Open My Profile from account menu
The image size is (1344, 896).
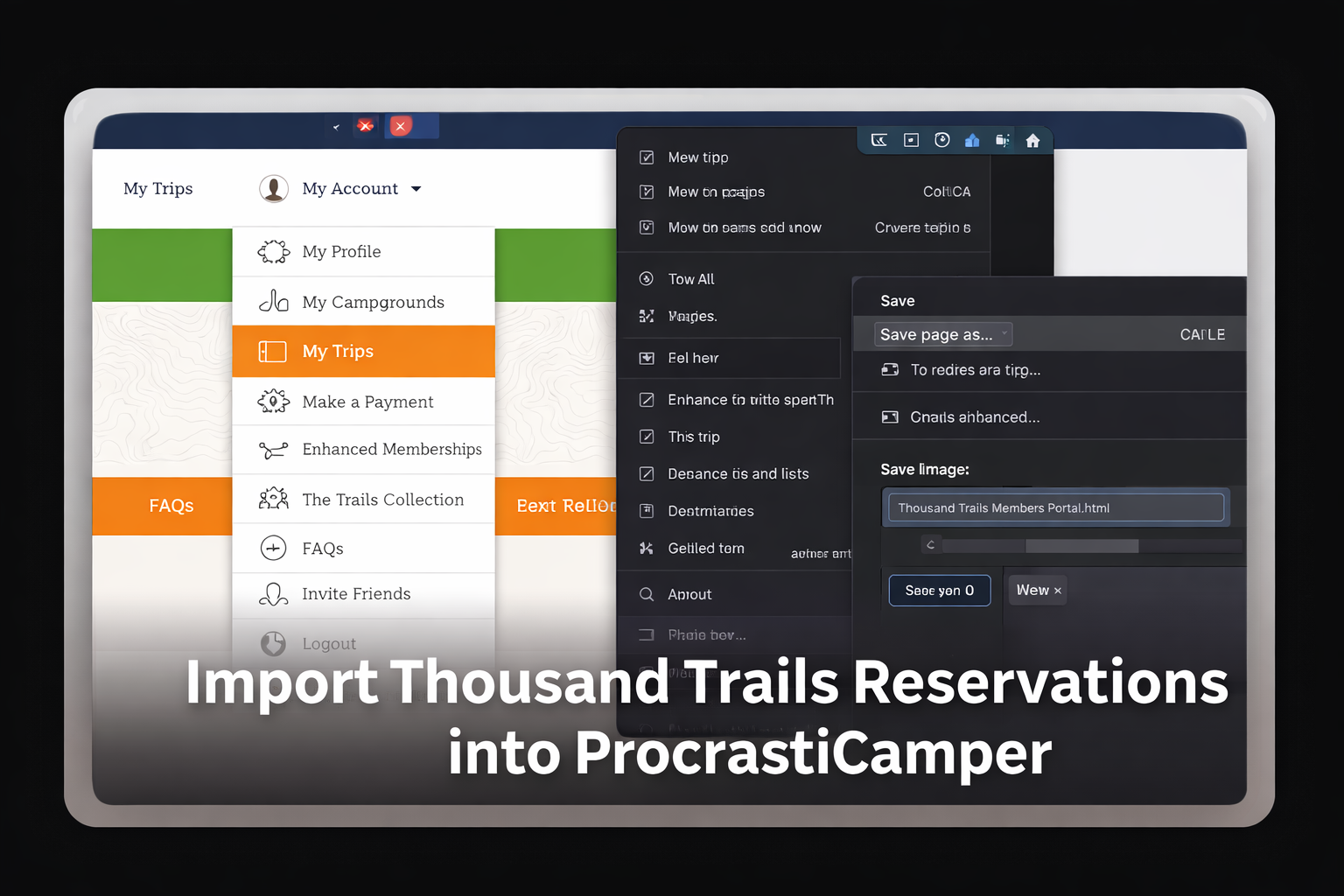[363, 252]
